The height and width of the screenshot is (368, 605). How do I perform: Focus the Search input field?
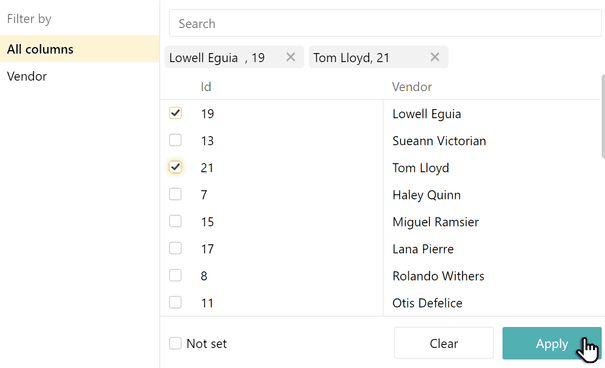[x=385, y=24]
